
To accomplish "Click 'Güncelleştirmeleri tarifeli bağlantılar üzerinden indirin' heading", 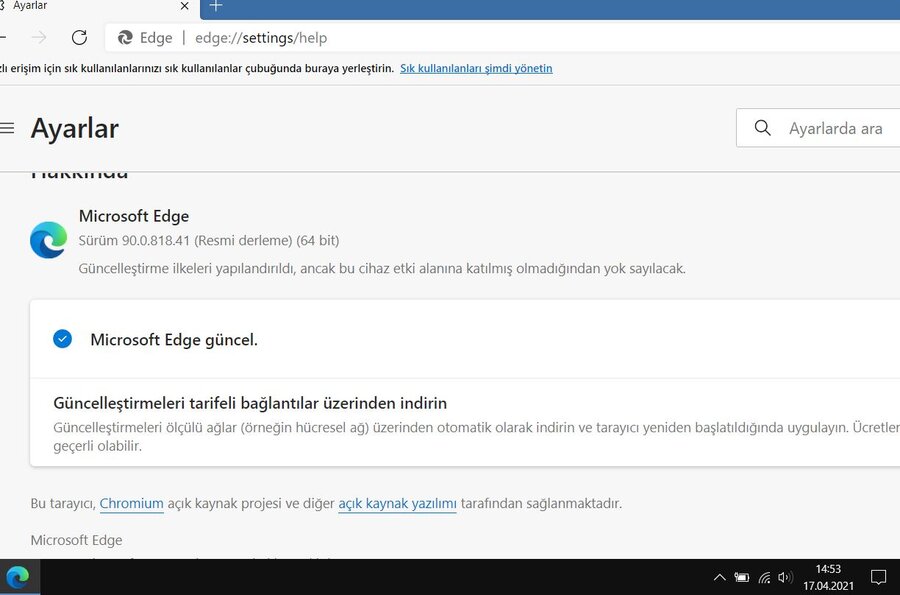I will [x=250, y=403].
